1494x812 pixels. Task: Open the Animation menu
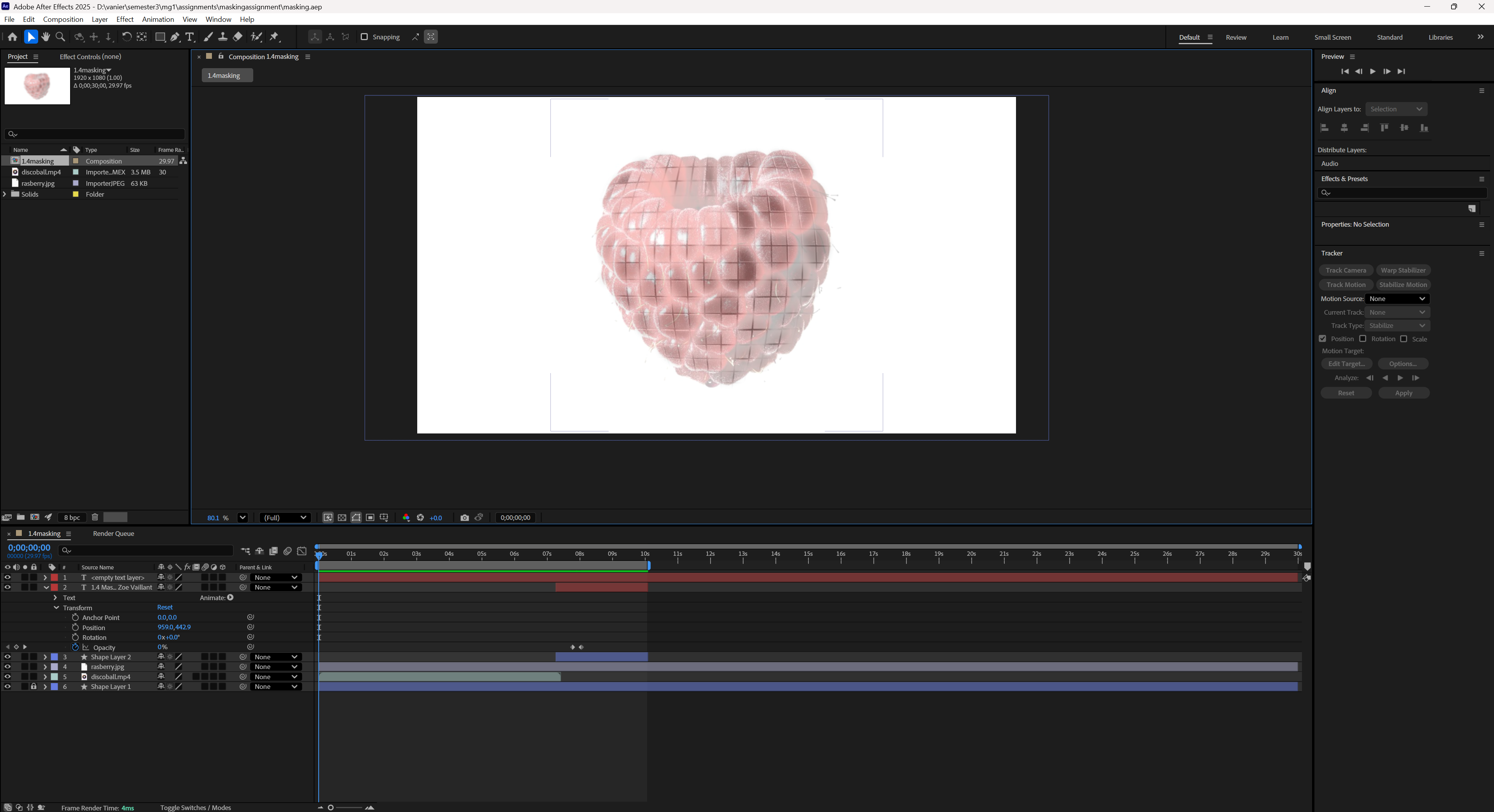point(158,19)
